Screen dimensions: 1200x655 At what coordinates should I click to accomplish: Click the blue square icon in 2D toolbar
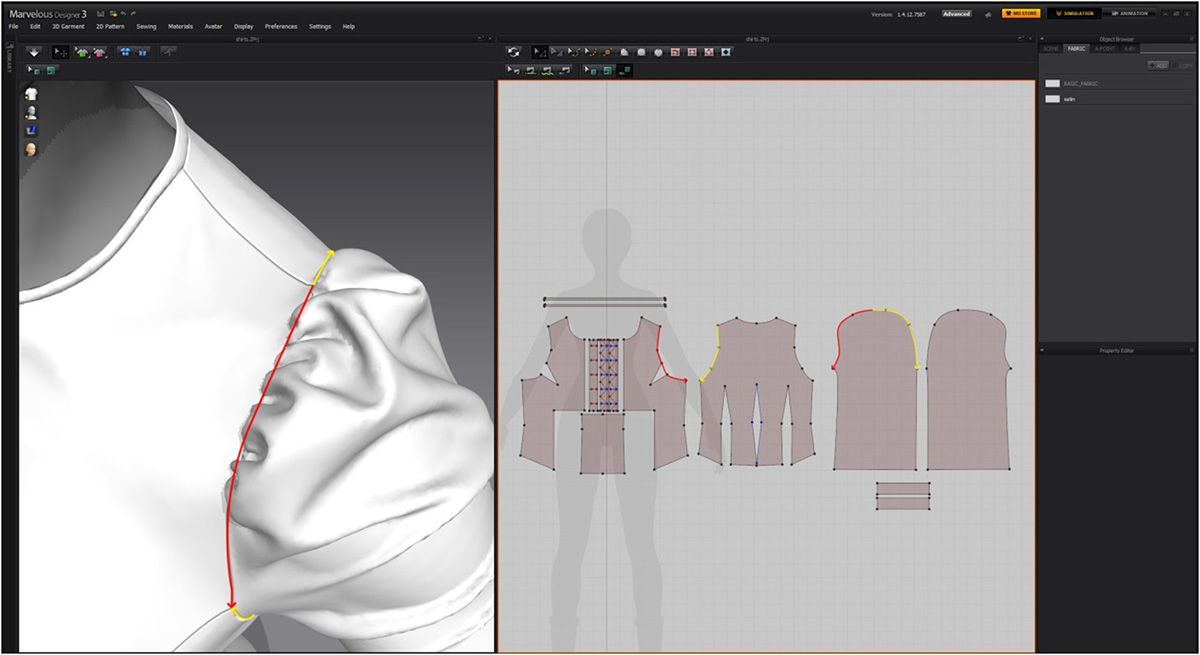click(725, 52)
